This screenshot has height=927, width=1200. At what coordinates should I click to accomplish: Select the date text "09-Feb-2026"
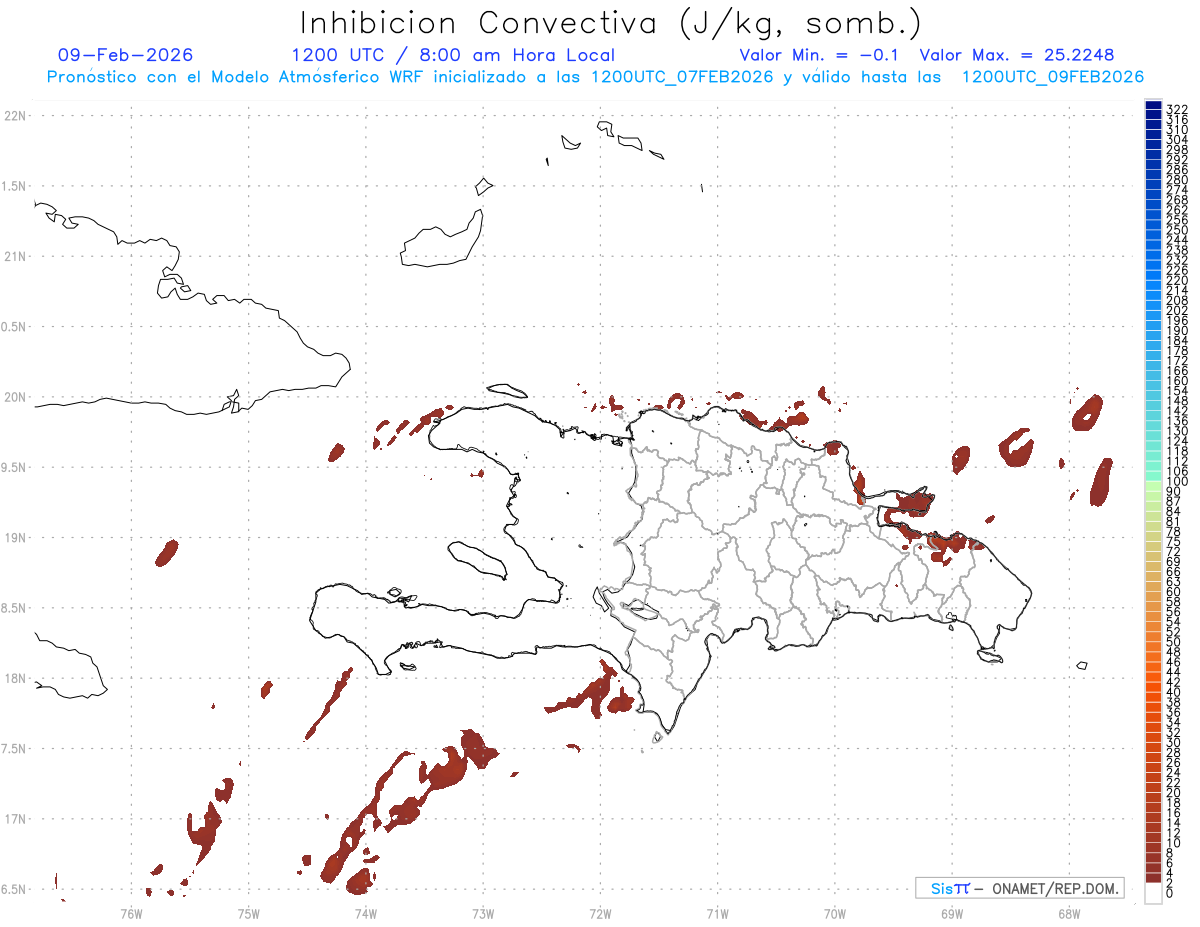[126, 55]
